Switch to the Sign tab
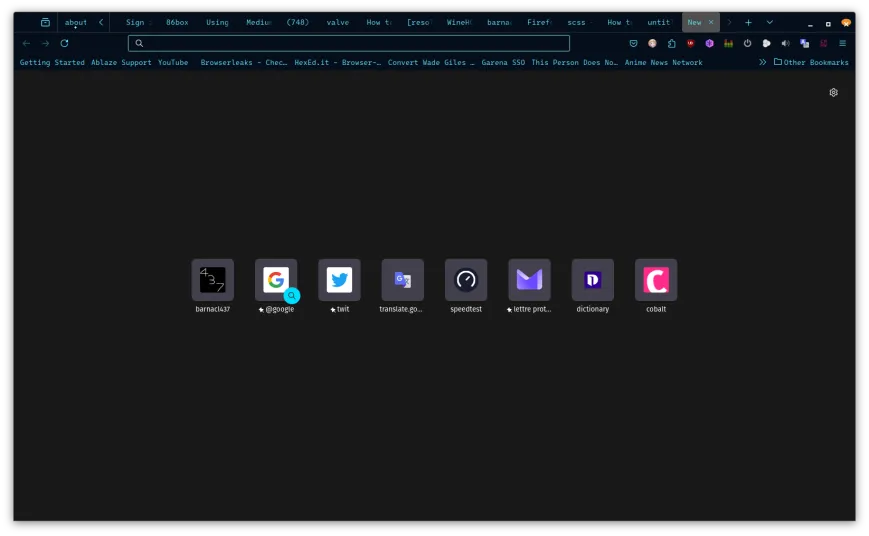 pyautogui.click(x=137, y=23)
